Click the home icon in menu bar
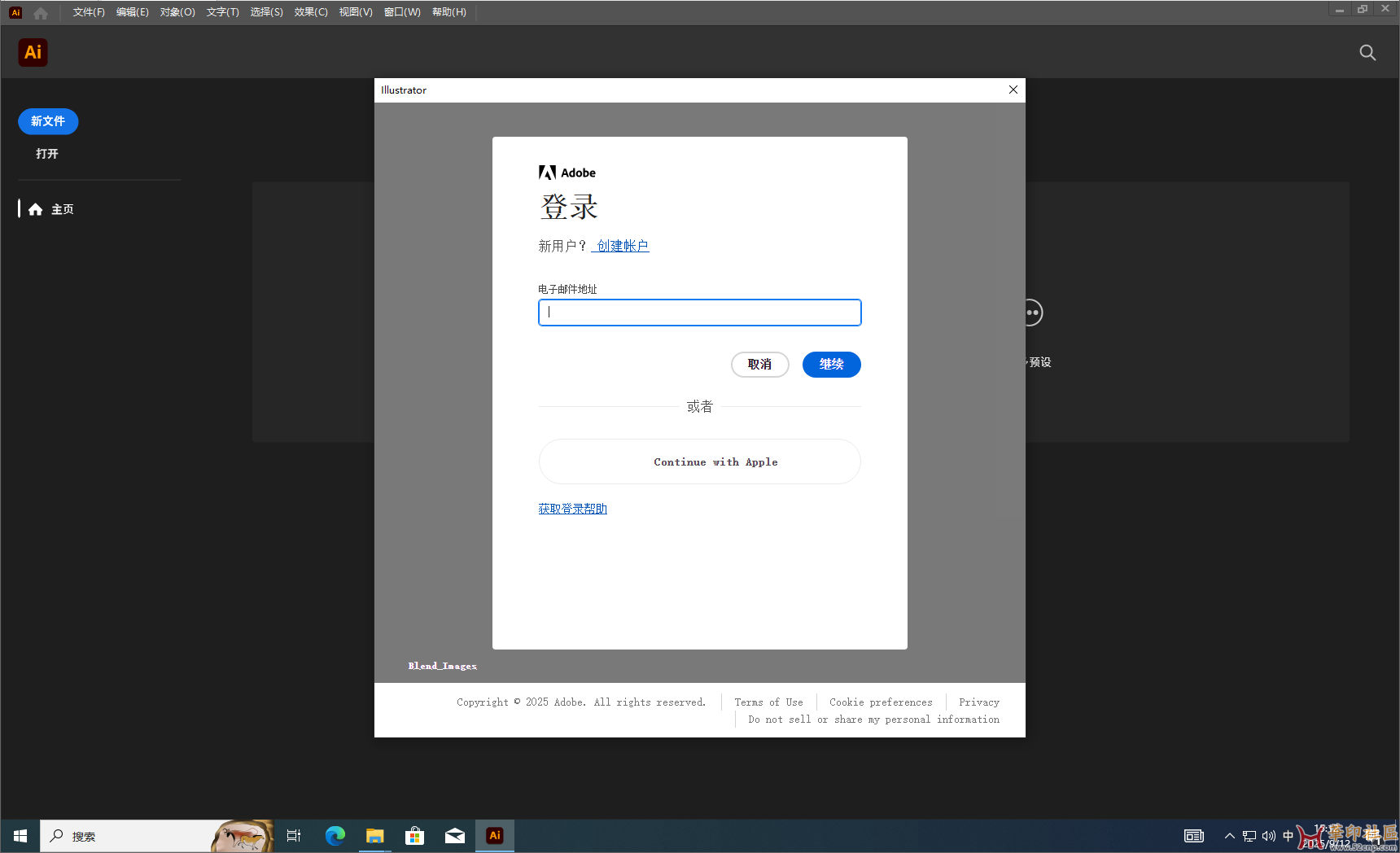Image resolution: width=1400 pixels, height=853 pixels. pos(41,12)
